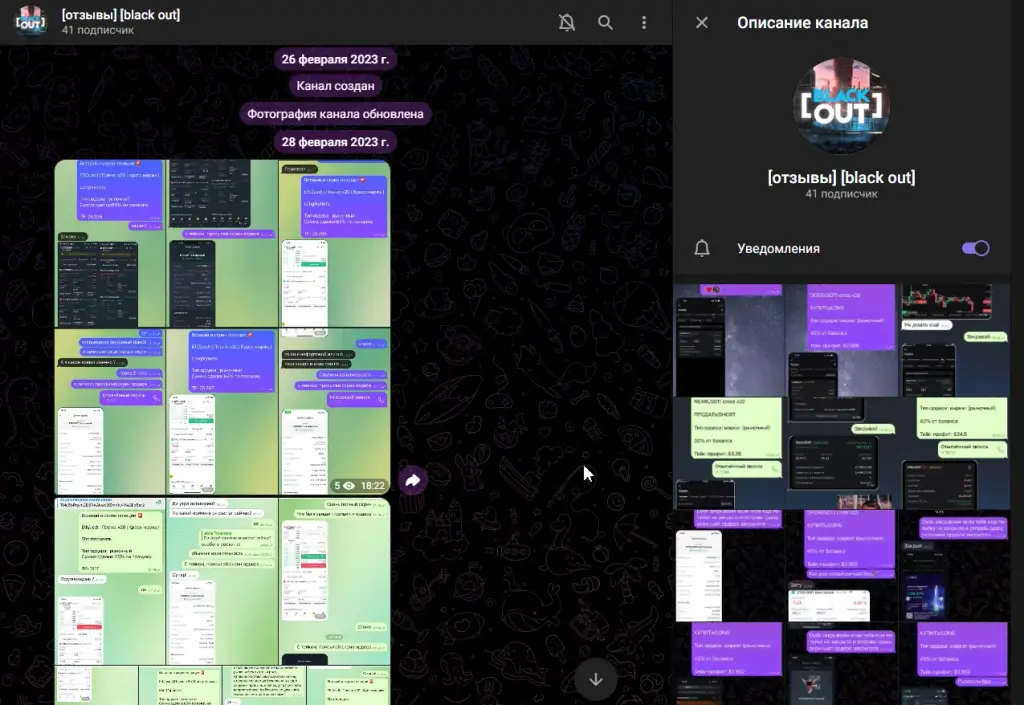Open the large channel profile photo
1024x705 pixels.
[841, 106]
